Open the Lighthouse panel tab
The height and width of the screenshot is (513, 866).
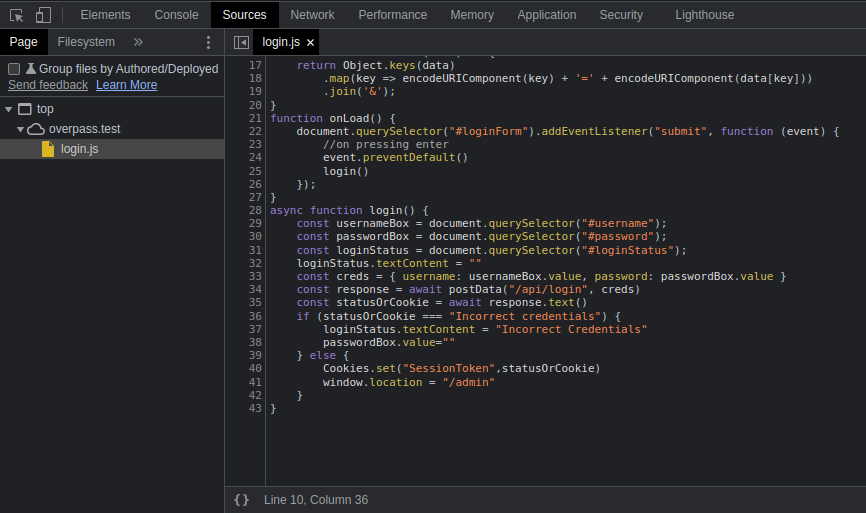click(x=704, y=15)
